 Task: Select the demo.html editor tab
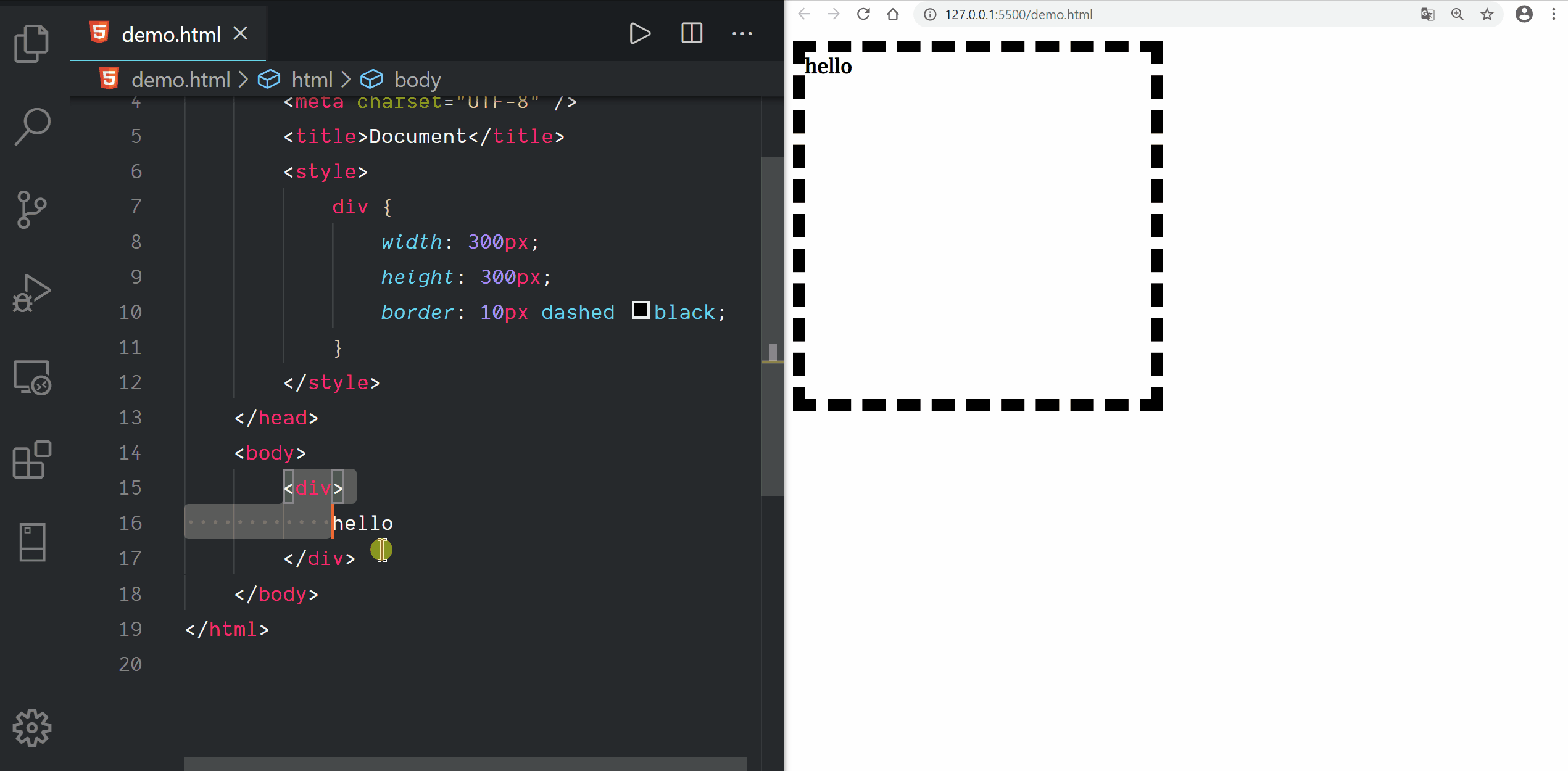point(170,35)
